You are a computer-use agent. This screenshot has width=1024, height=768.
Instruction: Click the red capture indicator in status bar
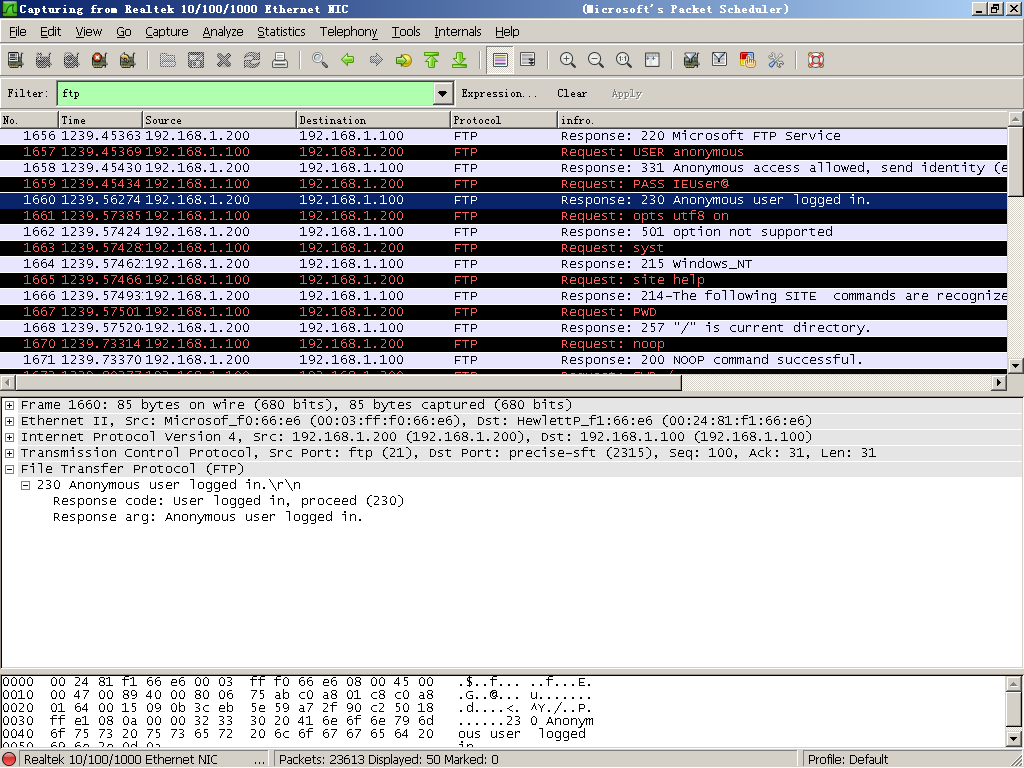10,760
